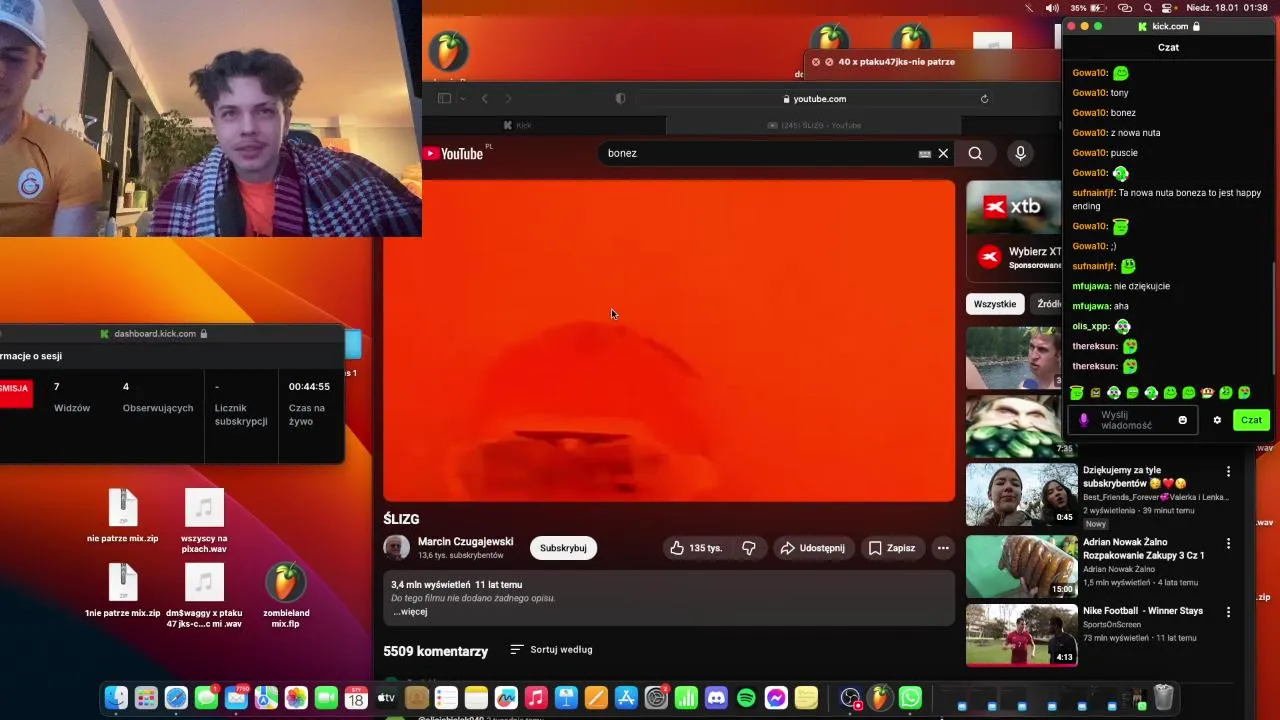Image resolution: width=1280 pixels, height=720 pixels.
Task: Open FL Studio from the Dock
Action: click(880, 698)
